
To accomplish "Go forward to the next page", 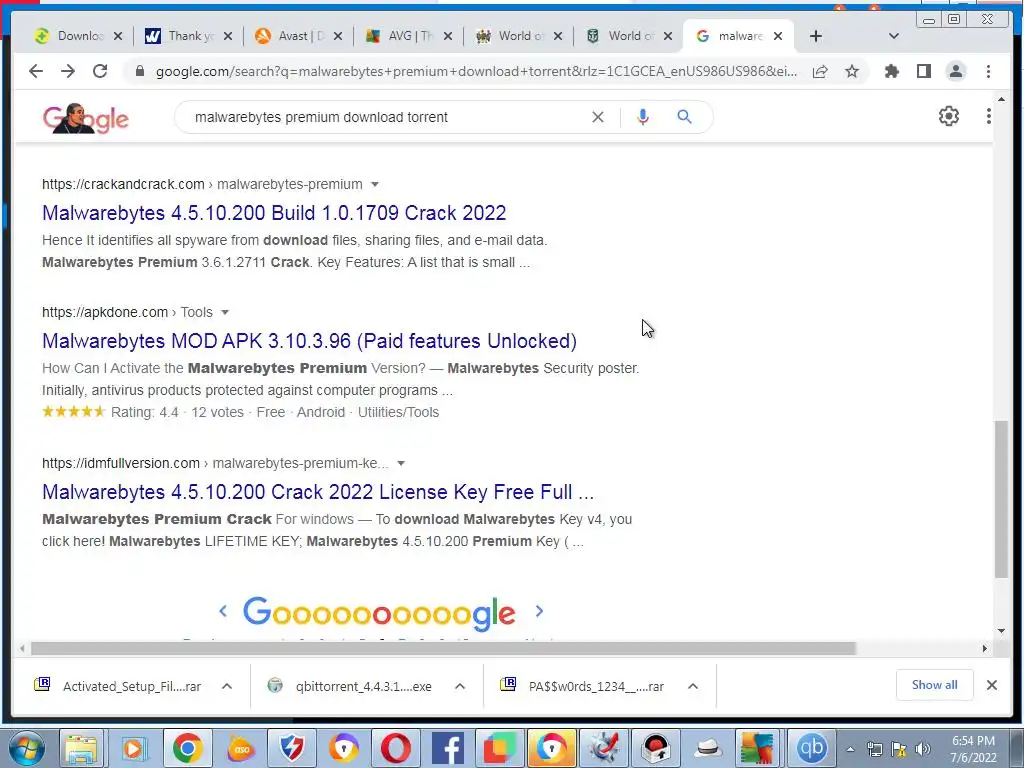I will [x=68, y=71].
